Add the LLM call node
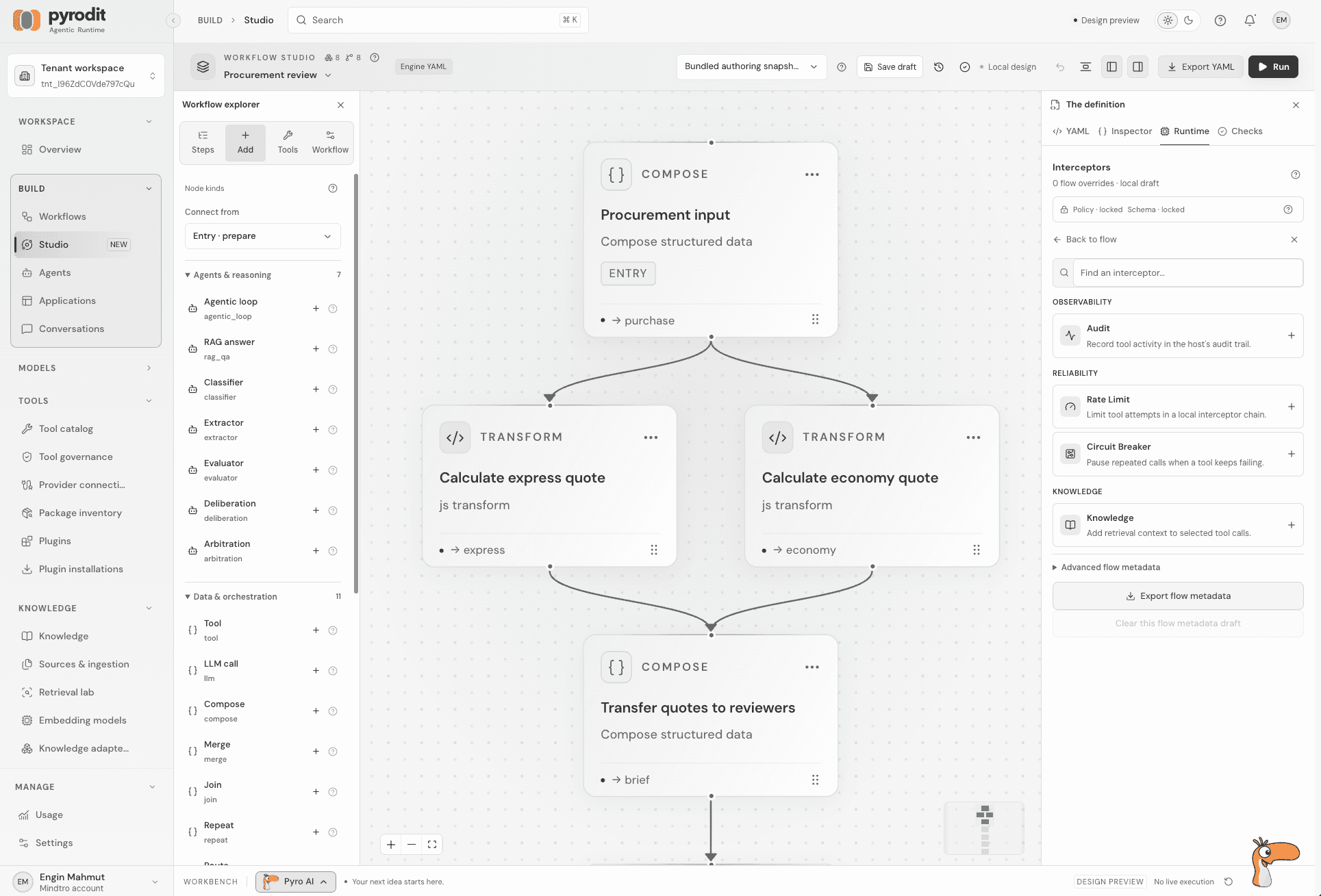This screenshot has width=1321, height=896. [316, 671]
